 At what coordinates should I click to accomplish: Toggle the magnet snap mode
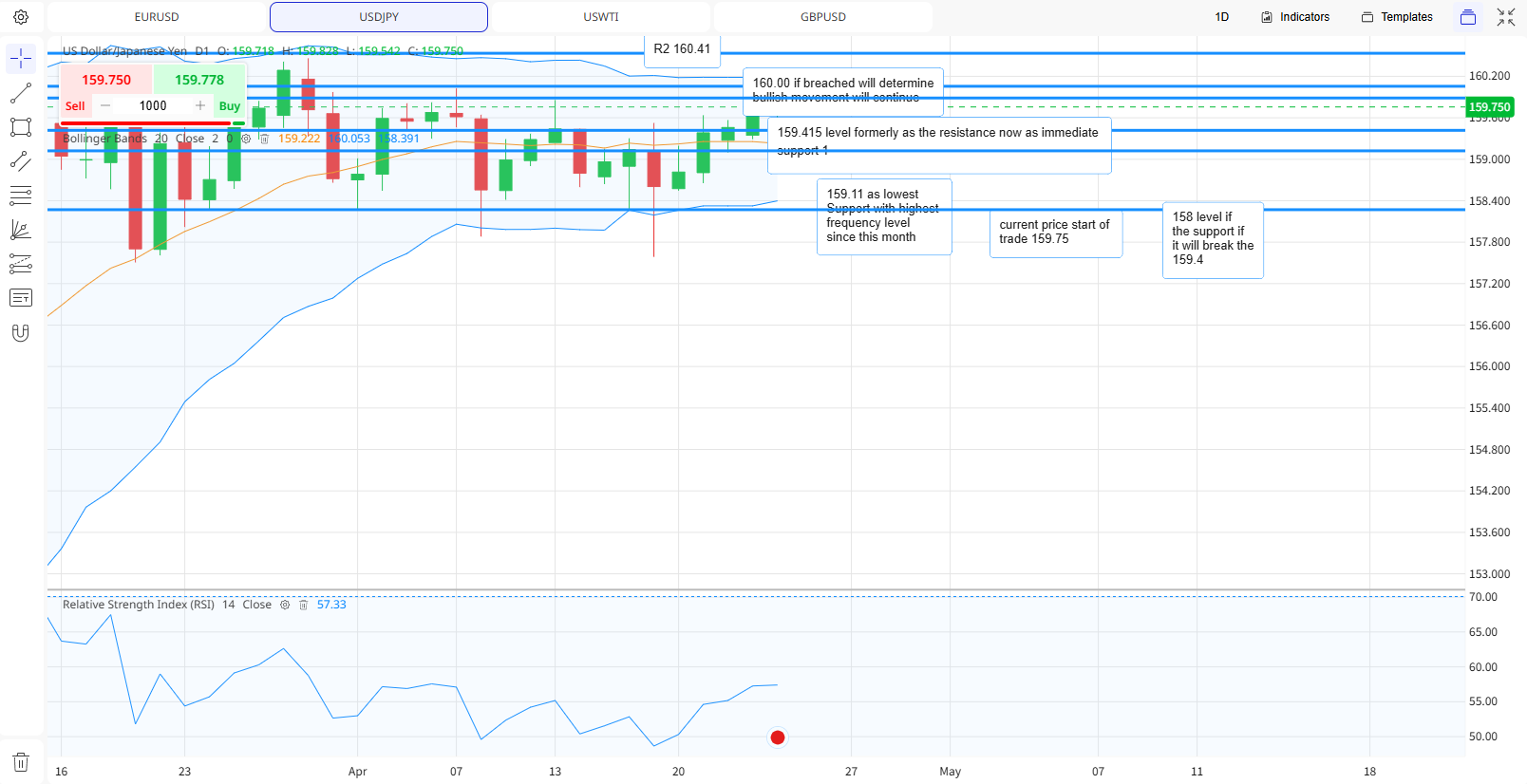coord(21,332)
